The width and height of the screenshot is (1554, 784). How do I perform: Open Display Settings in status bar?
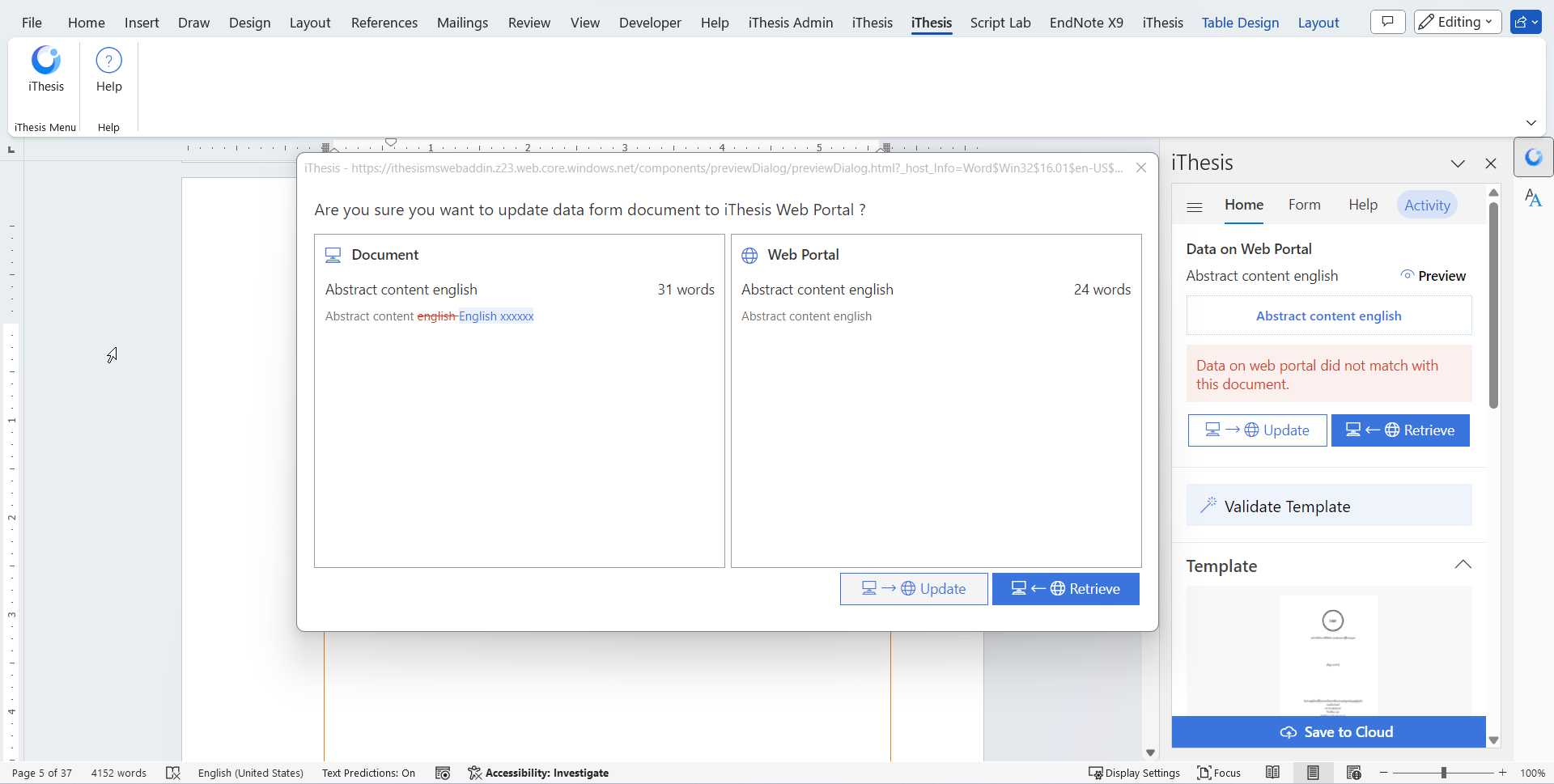point(1134,773)
